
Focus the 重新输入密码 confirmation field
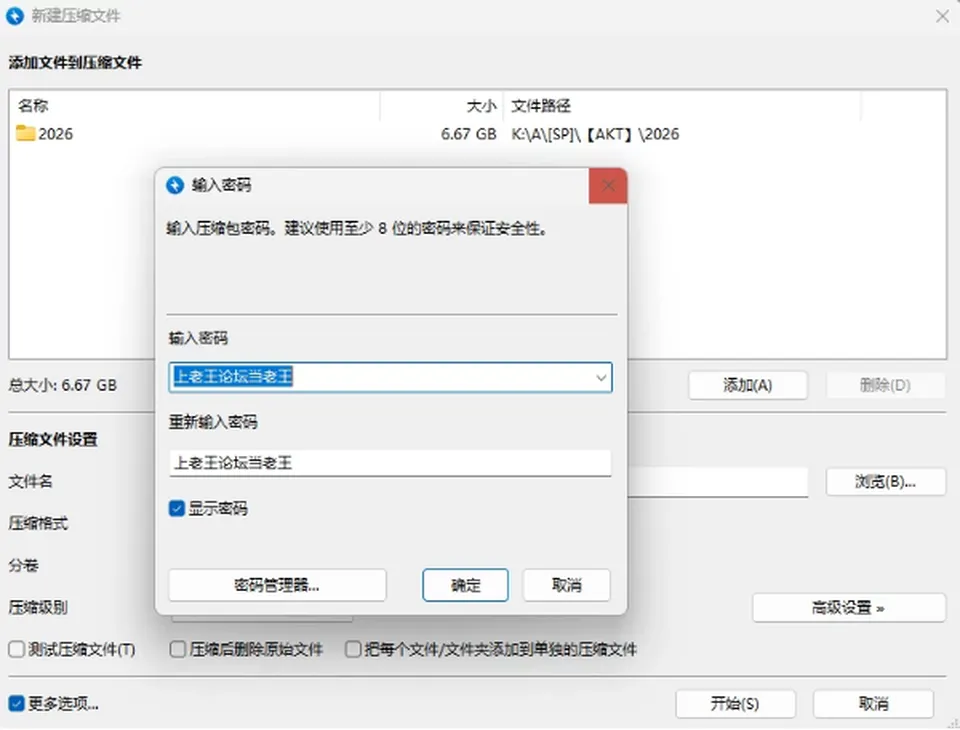[x=390, y=463]
